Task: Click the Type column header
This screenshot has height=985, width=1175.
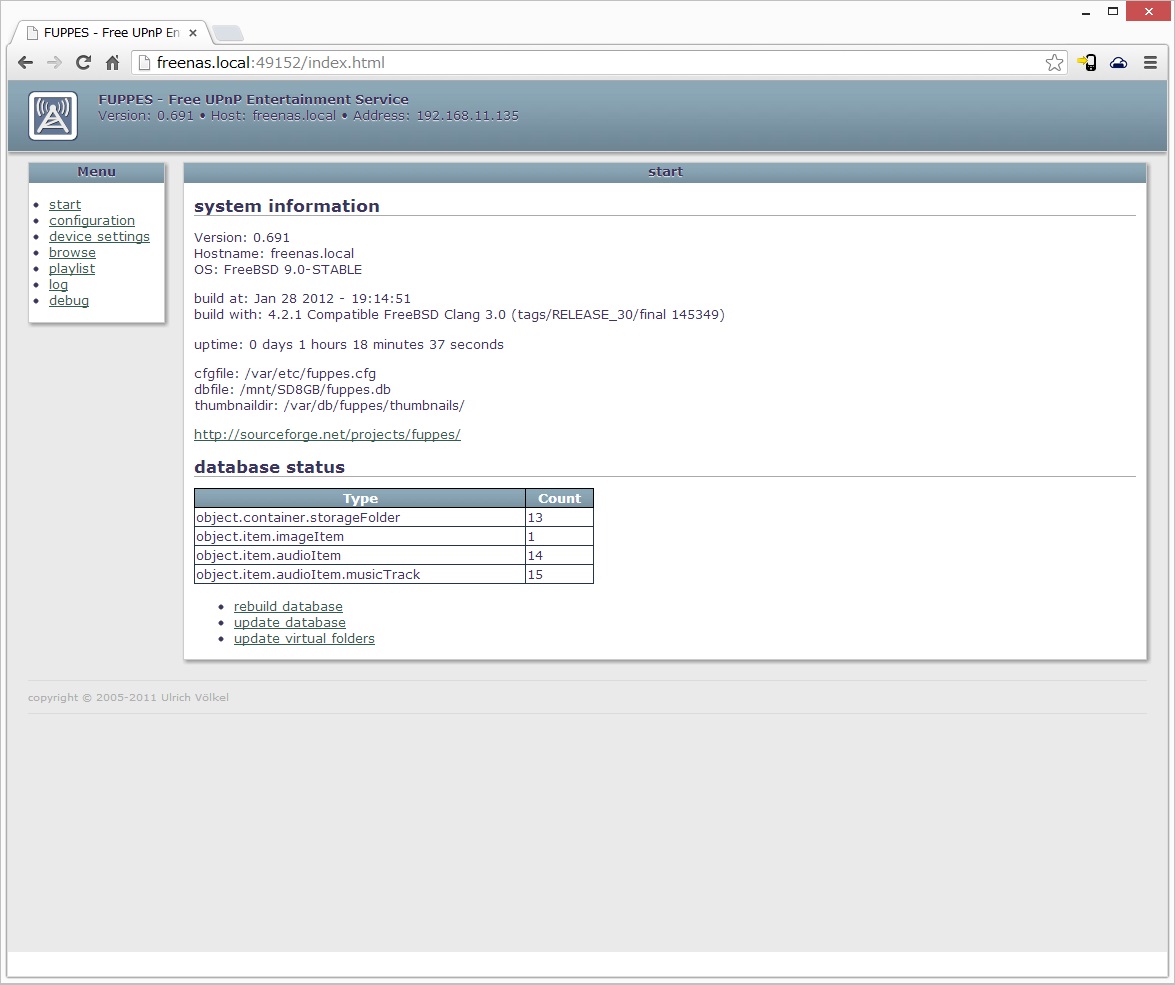Action: point(360,498)
